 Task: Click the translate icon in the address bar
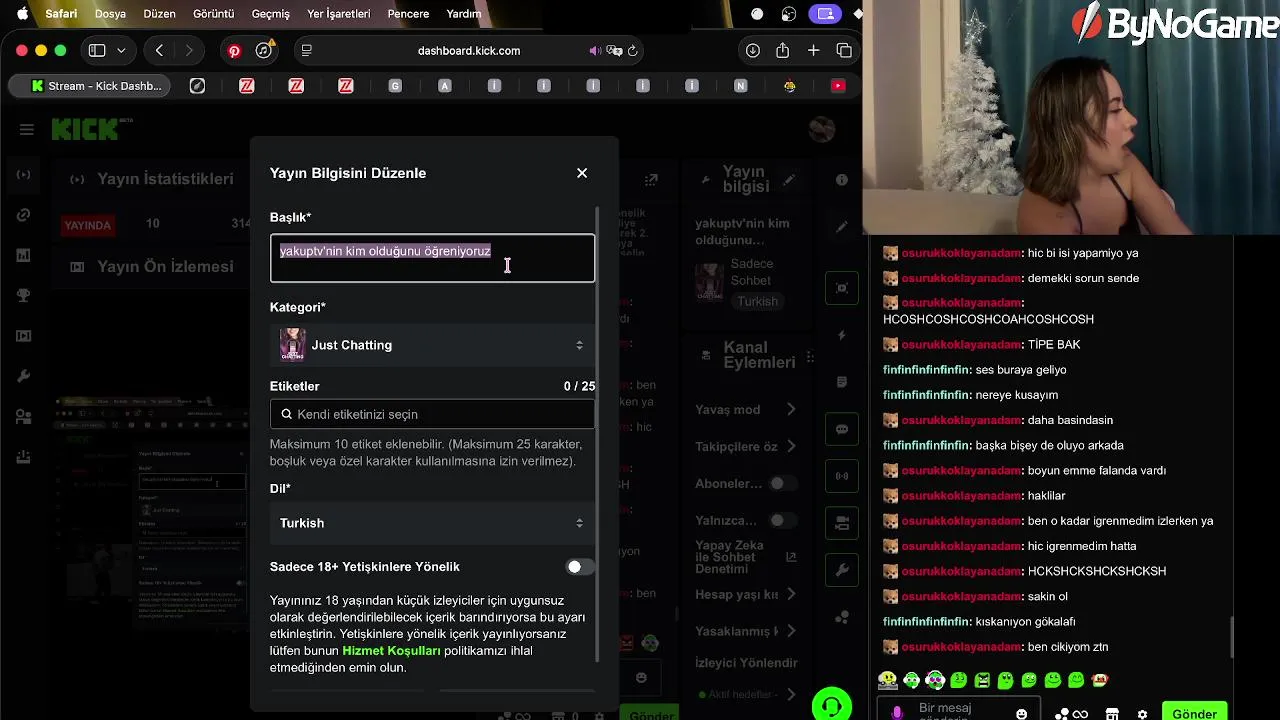(614, 50)
